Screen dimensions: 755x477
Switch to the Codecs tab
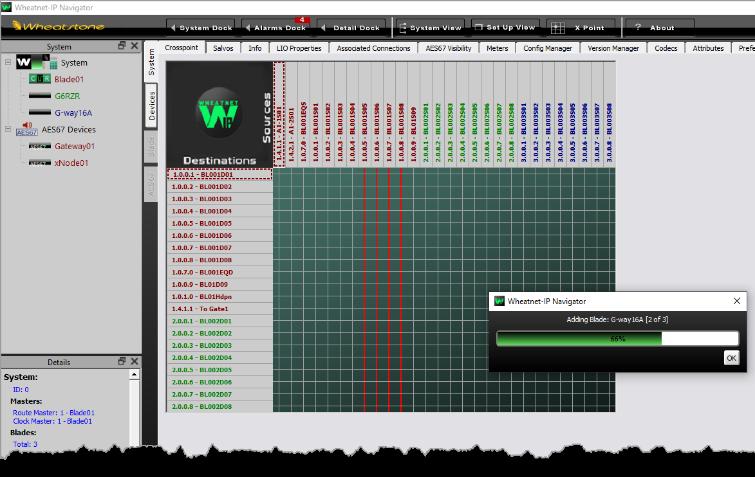click(665, 48)
